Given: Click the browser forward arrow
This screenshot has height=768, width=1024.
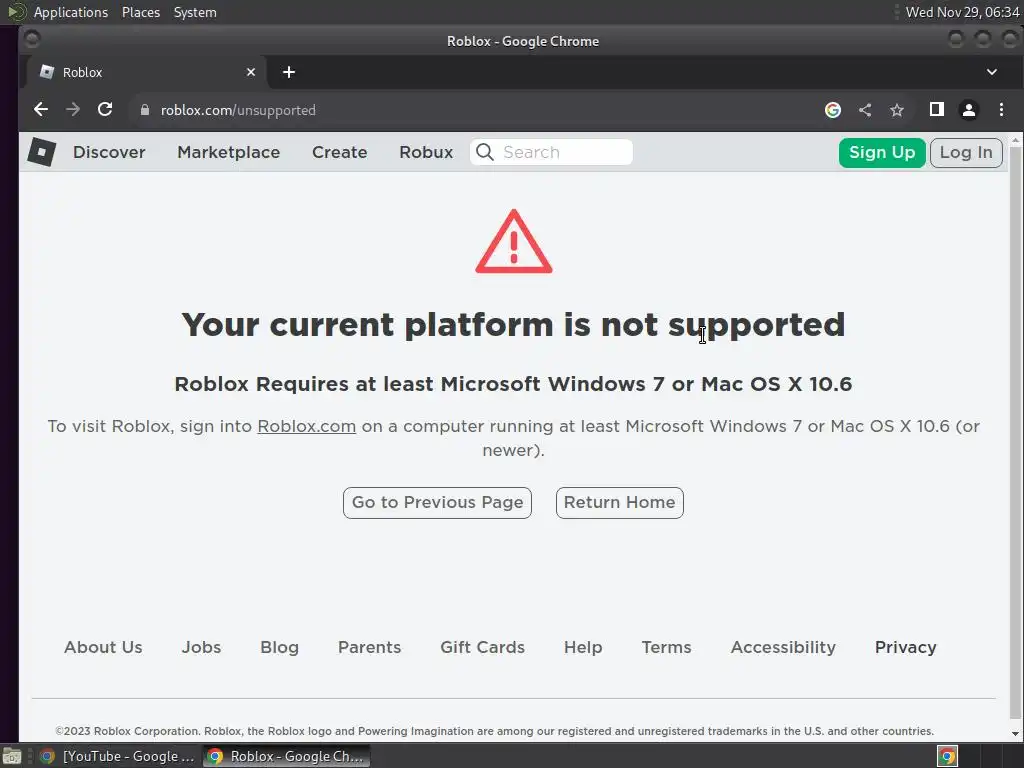Looking at the screenshot, I should [x=72, y=110].
